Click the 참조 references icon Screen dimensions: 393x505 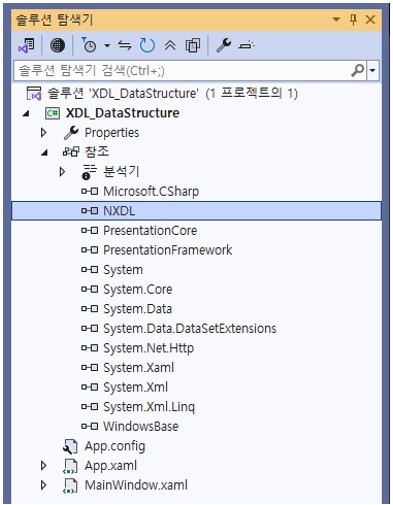pos(71,152)
